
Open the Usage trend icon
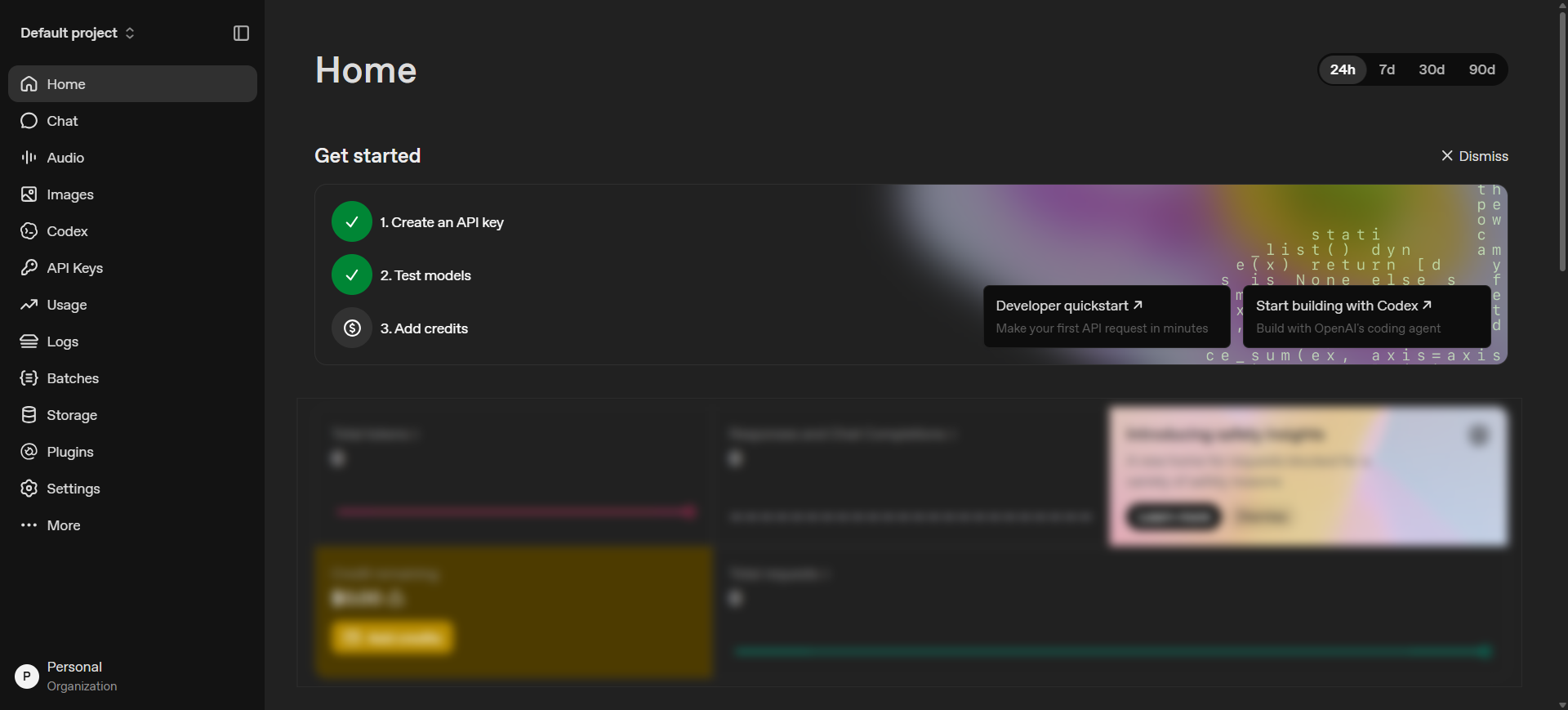click(x=29, y=305)
